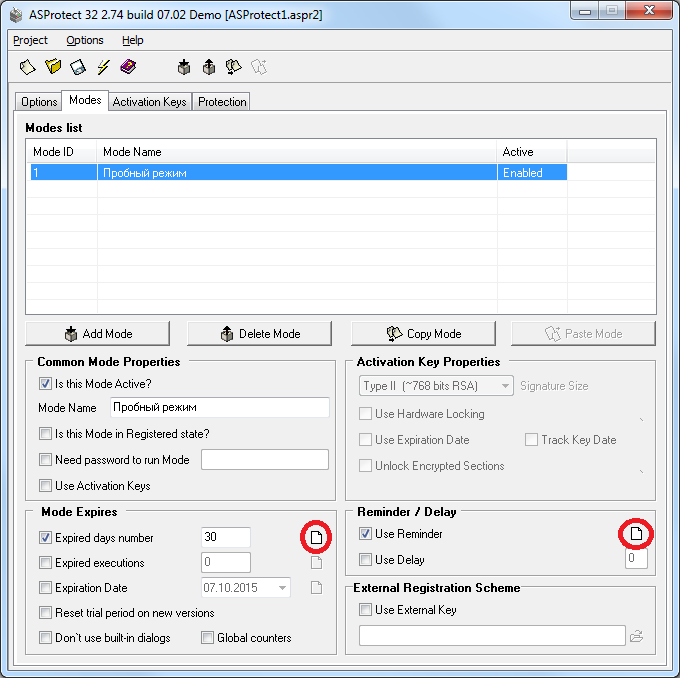Image resolution: width=680 pixels, height=678 pixels.
Task: Uncheck Expired days number
Action: pos(45,537)
